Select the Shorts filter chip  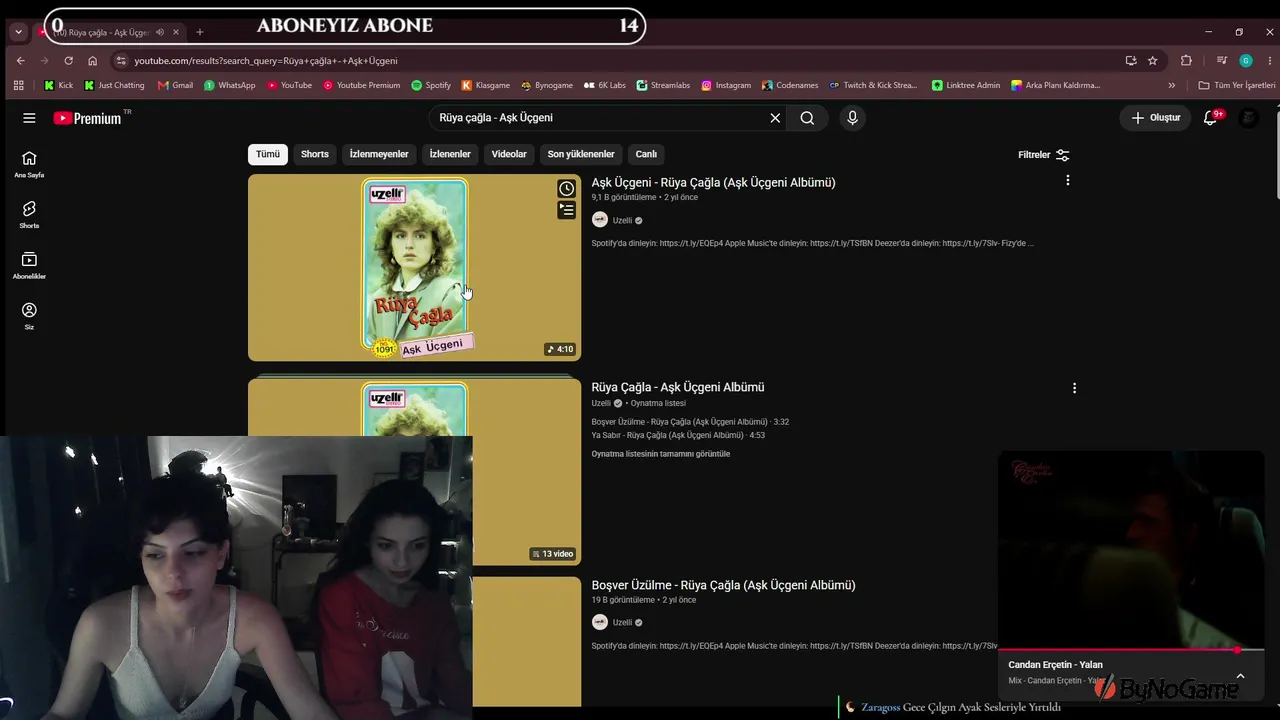click(315, 154)
